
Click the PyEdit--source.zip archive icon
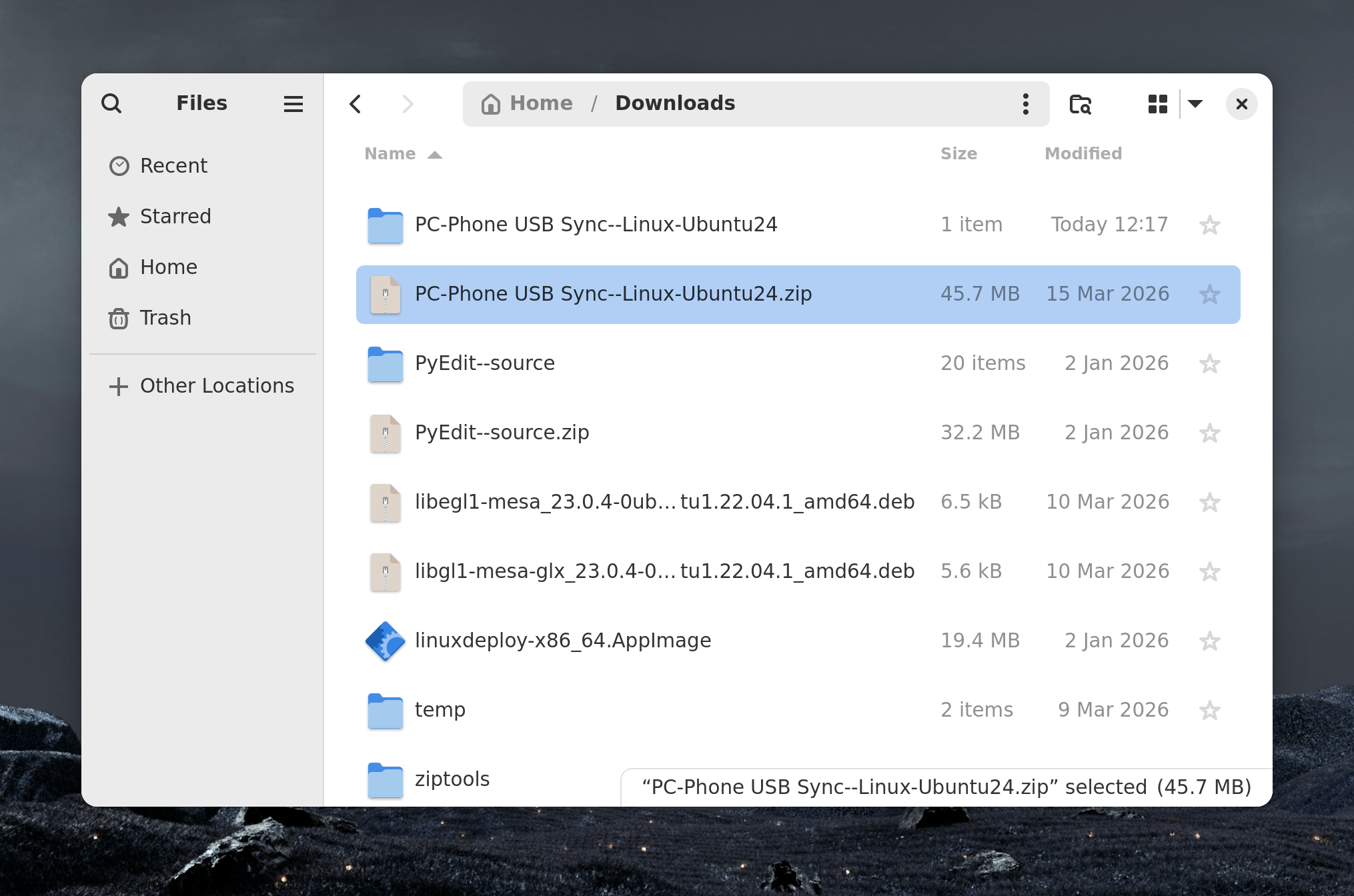coord(385,433)
